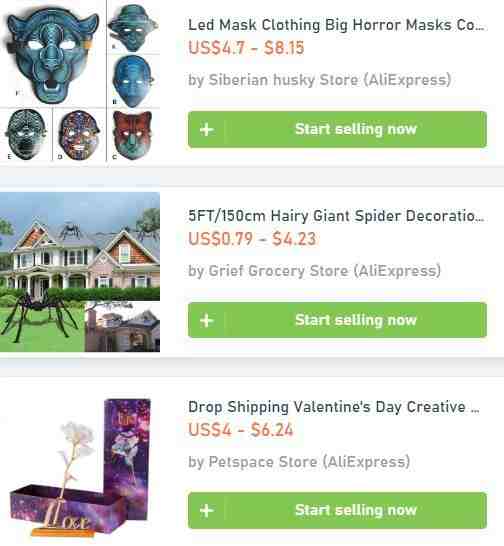This screenshot has height=546, width=504.
Task: Open the 5FT/150cm Hairy Giant Spider title
Action: [x=336, y=216]
